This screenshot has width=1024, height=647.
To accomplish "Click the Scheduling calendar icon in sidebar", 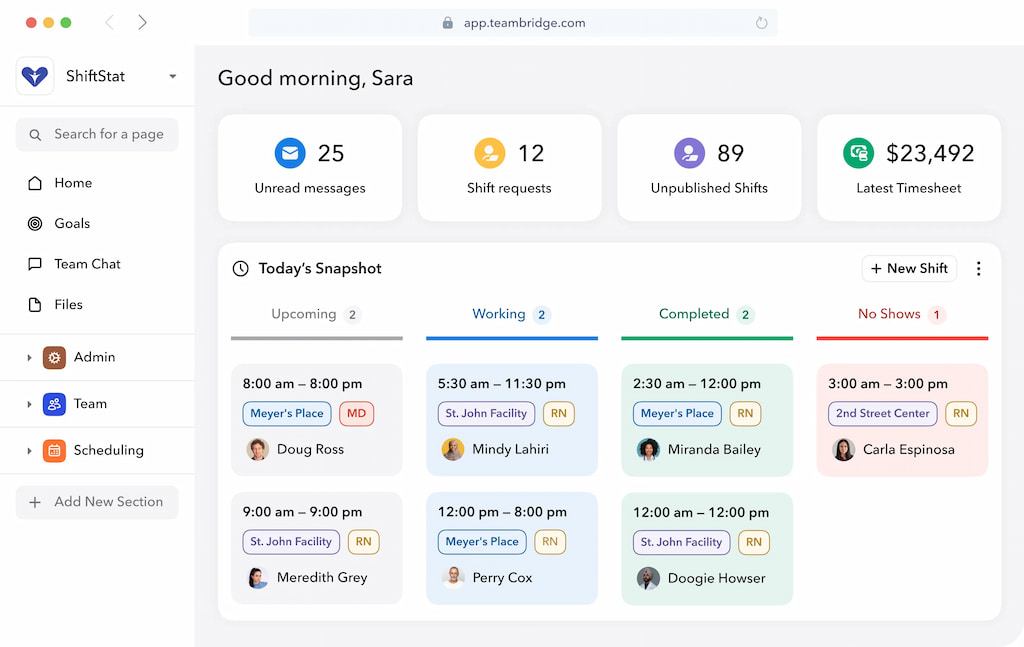I will (x=53, y=450).
